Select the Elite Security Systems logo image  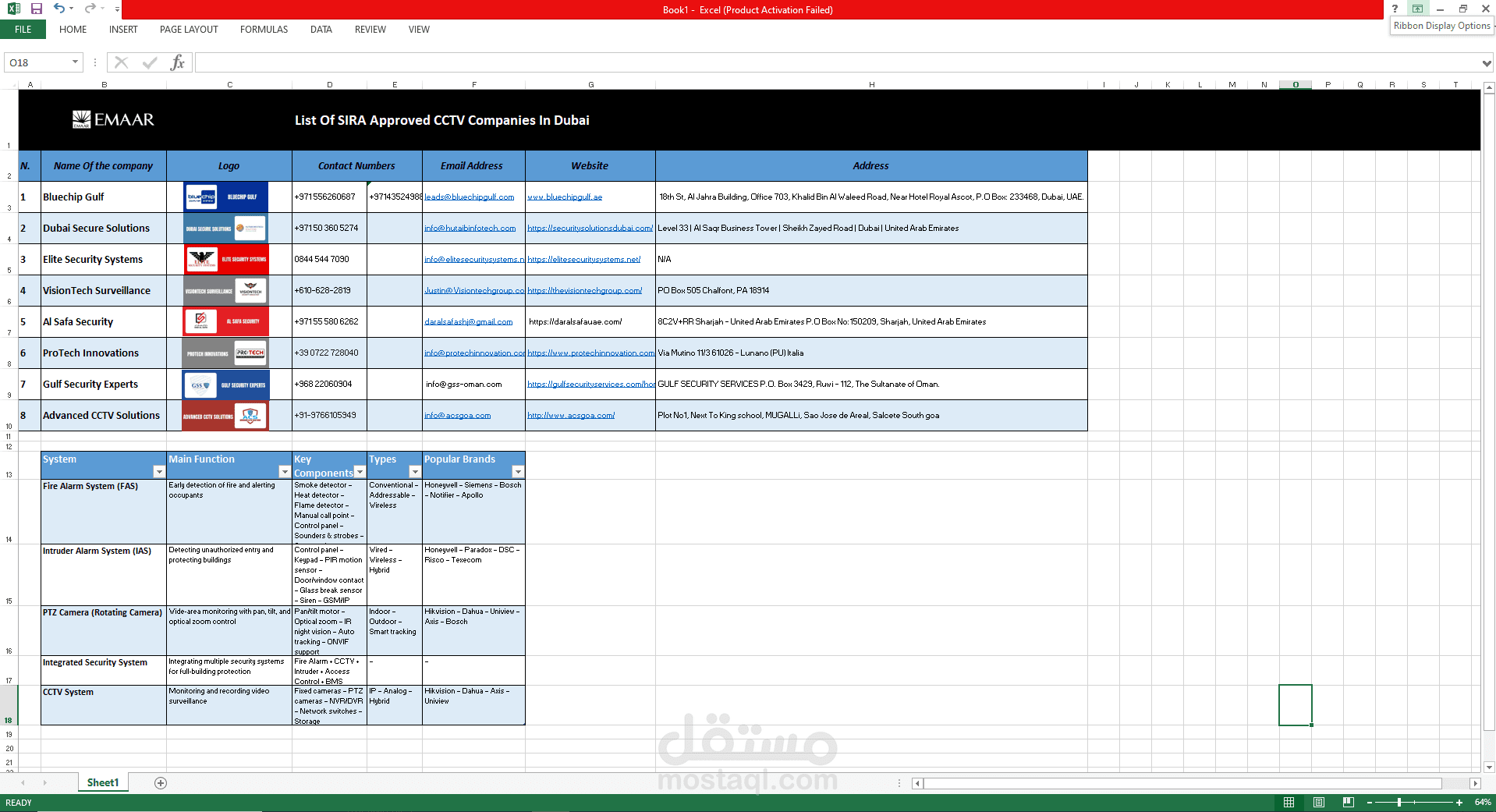(226, 260)
